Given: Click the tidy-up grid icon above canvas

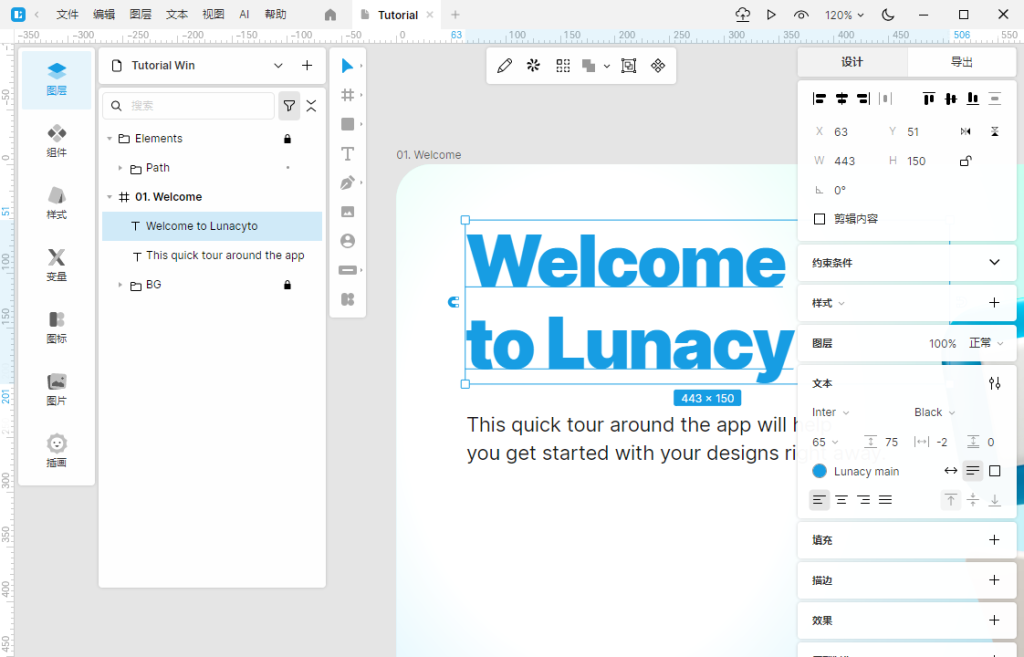Looking at the screenshot, I should tap(563, 65).
